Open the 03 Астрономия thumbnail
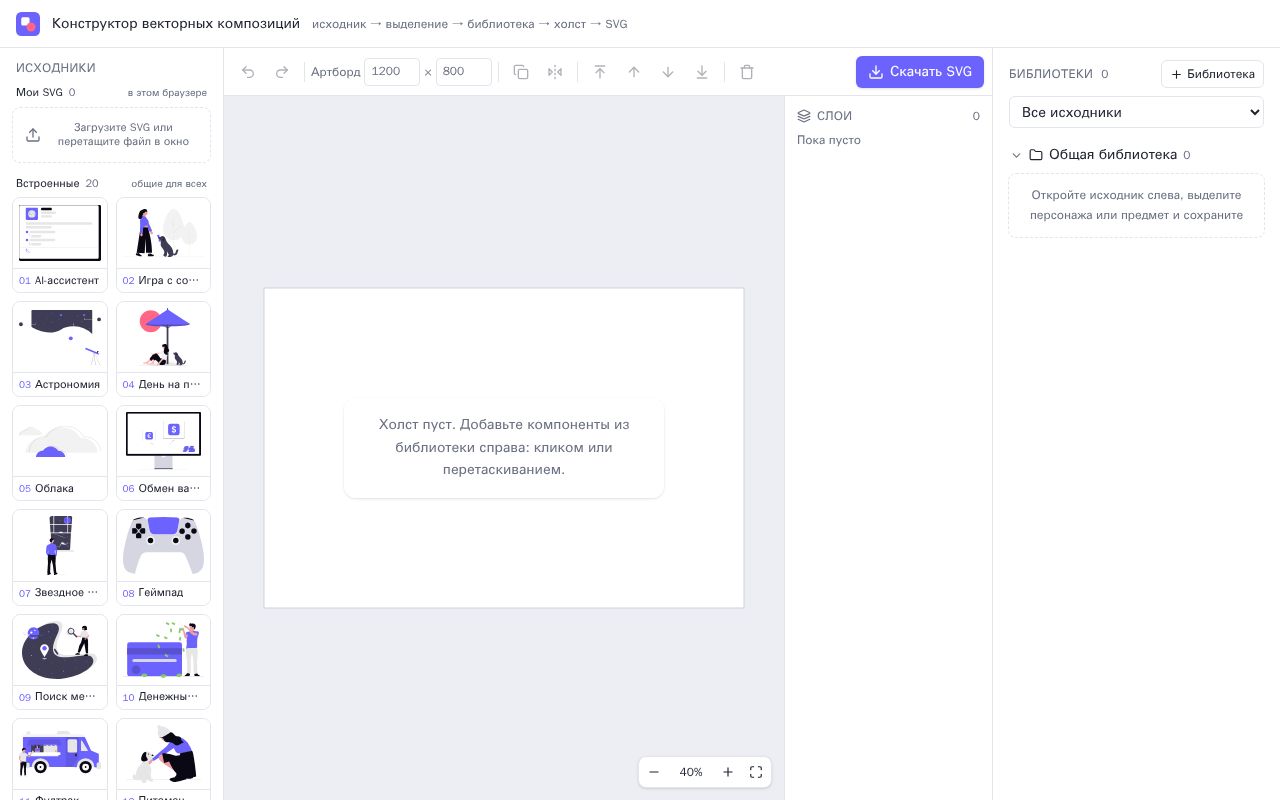The width and height of the screenshot is (1280, 800). point(60,349)
